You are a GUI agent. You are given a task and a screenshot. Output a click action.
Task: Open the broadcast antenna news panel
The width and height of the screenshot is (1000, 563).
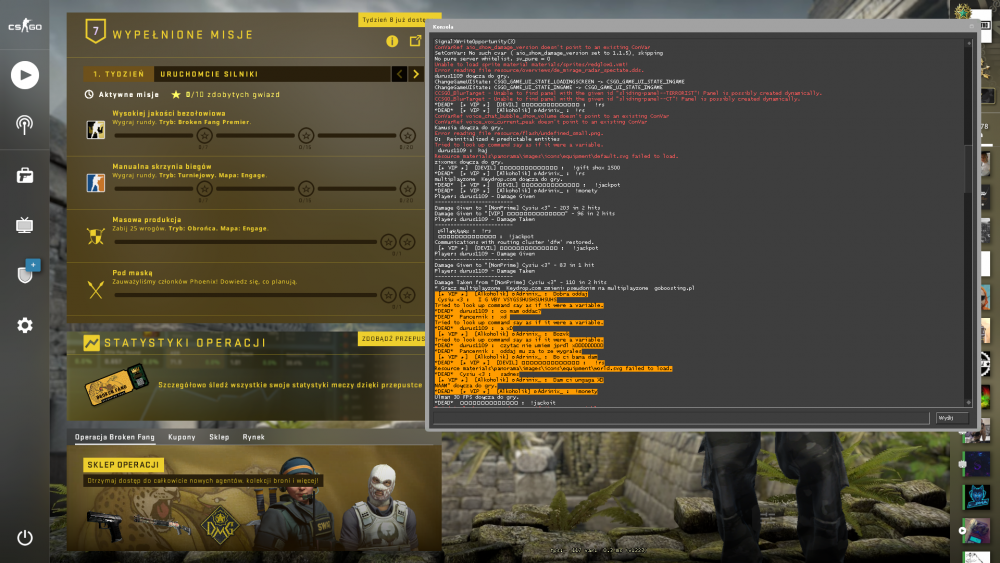(x=24, y=124)
